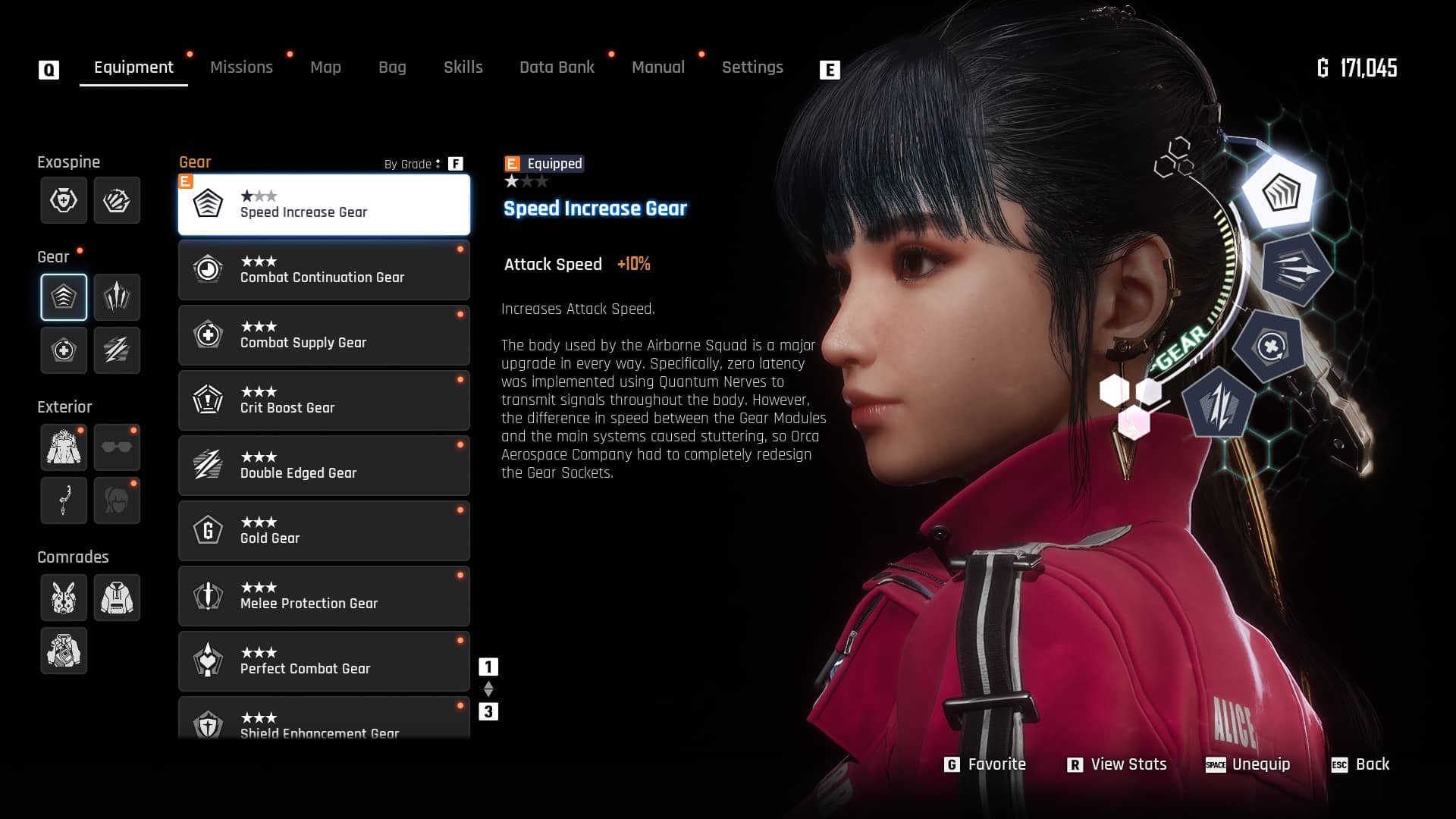Select the hoodie Comrades slot

[117, 598]
